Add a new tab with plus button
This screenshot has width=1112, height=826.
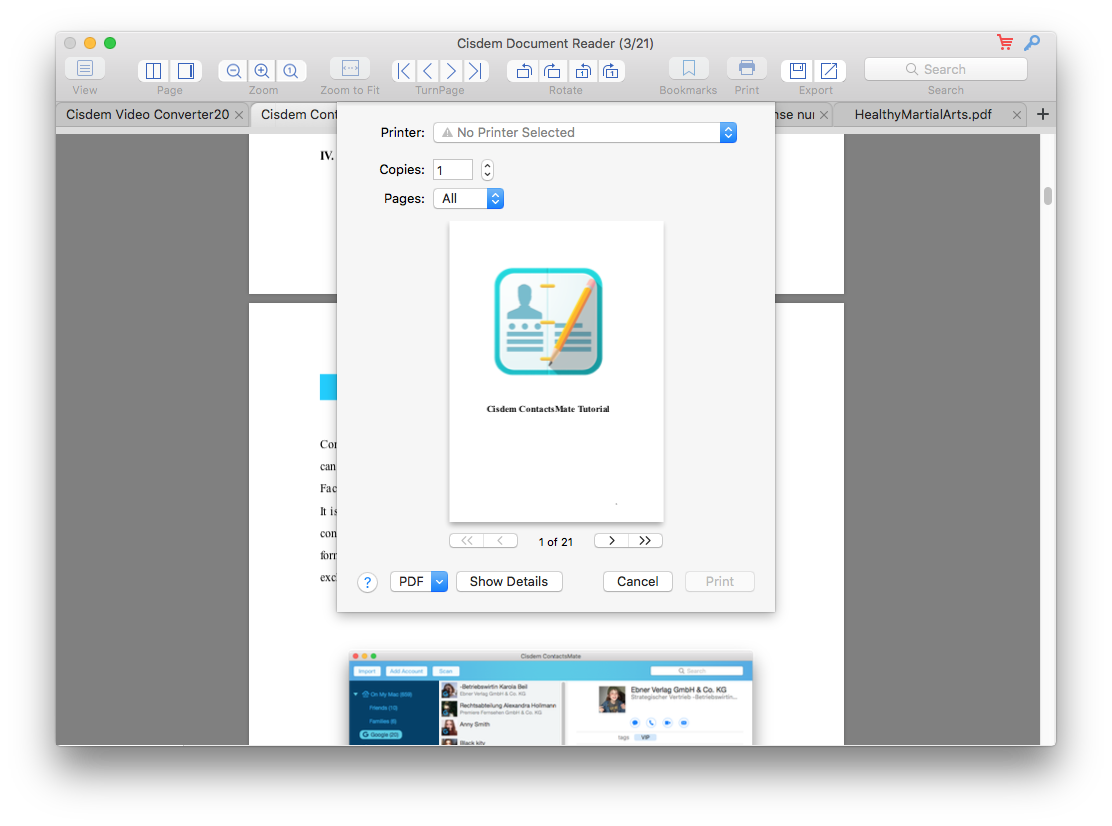click(1042, 115)
